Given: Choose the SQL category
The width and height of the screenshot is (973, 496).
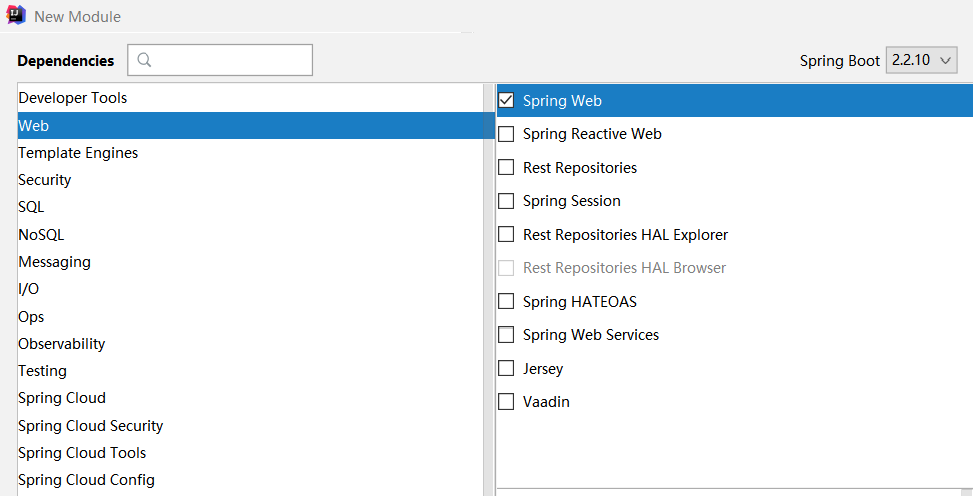Looking at the screenshot, I should 31,207.
